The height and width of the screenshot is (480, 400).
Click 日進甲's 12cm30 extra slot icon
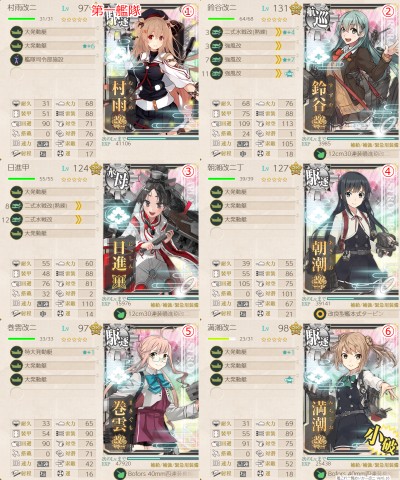pos(120,314)
